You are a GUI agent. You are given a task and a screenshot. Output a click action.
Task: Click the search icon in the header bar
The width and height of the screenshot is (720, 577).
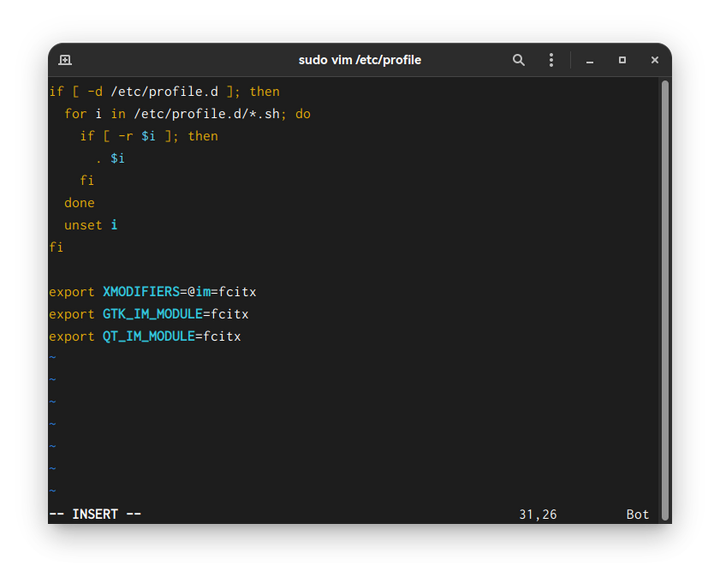tap(518, 60)
